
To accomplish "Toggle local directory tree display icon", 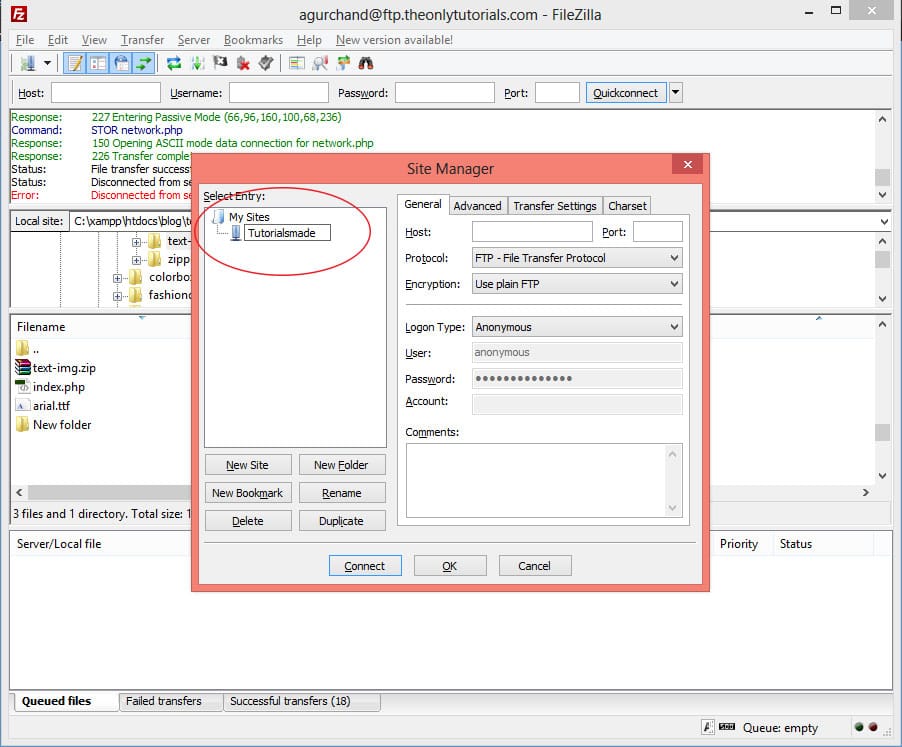I will tap(98, 63).
